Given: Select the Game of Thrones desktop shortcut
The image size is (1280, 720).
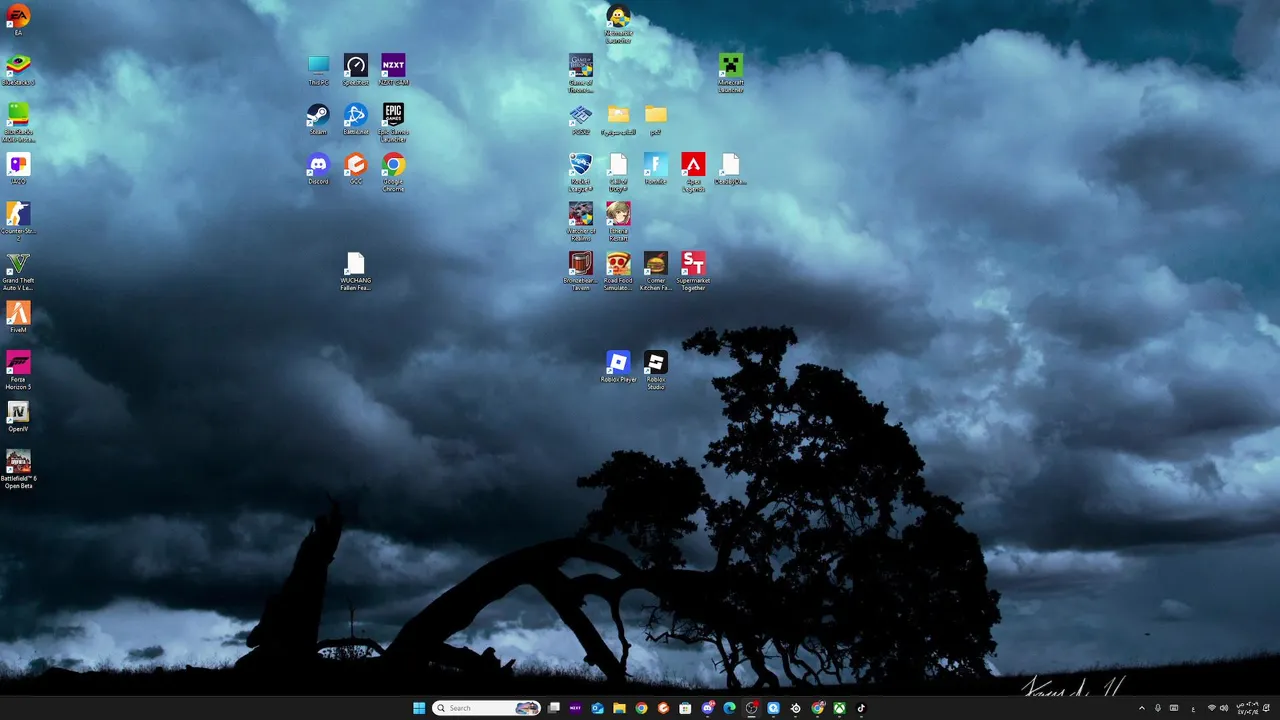Looking at the screenshot, I should (581, 73).
